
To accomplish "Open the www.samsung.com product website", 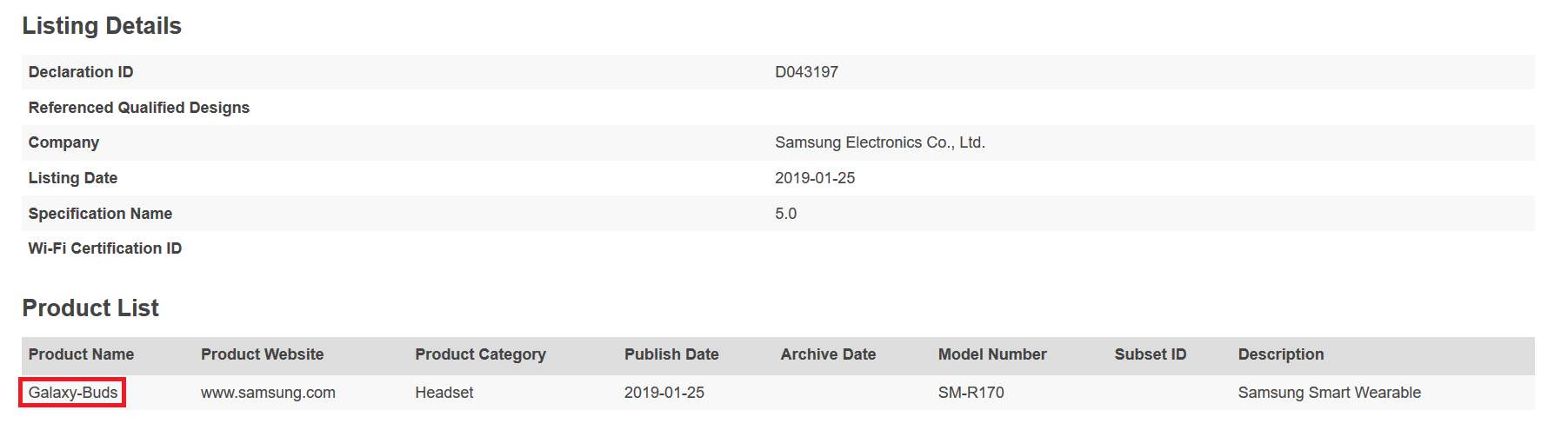I will point(268,393).
